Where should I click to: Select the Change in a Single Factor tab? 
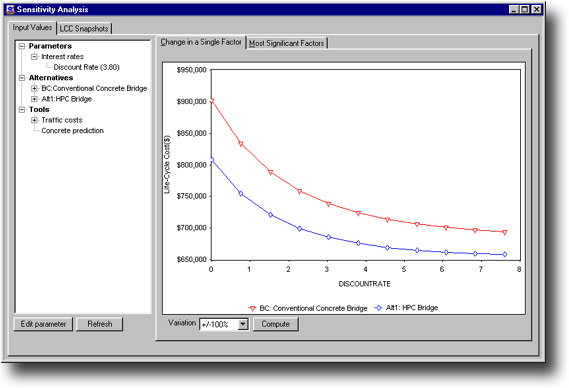point(201,42)
